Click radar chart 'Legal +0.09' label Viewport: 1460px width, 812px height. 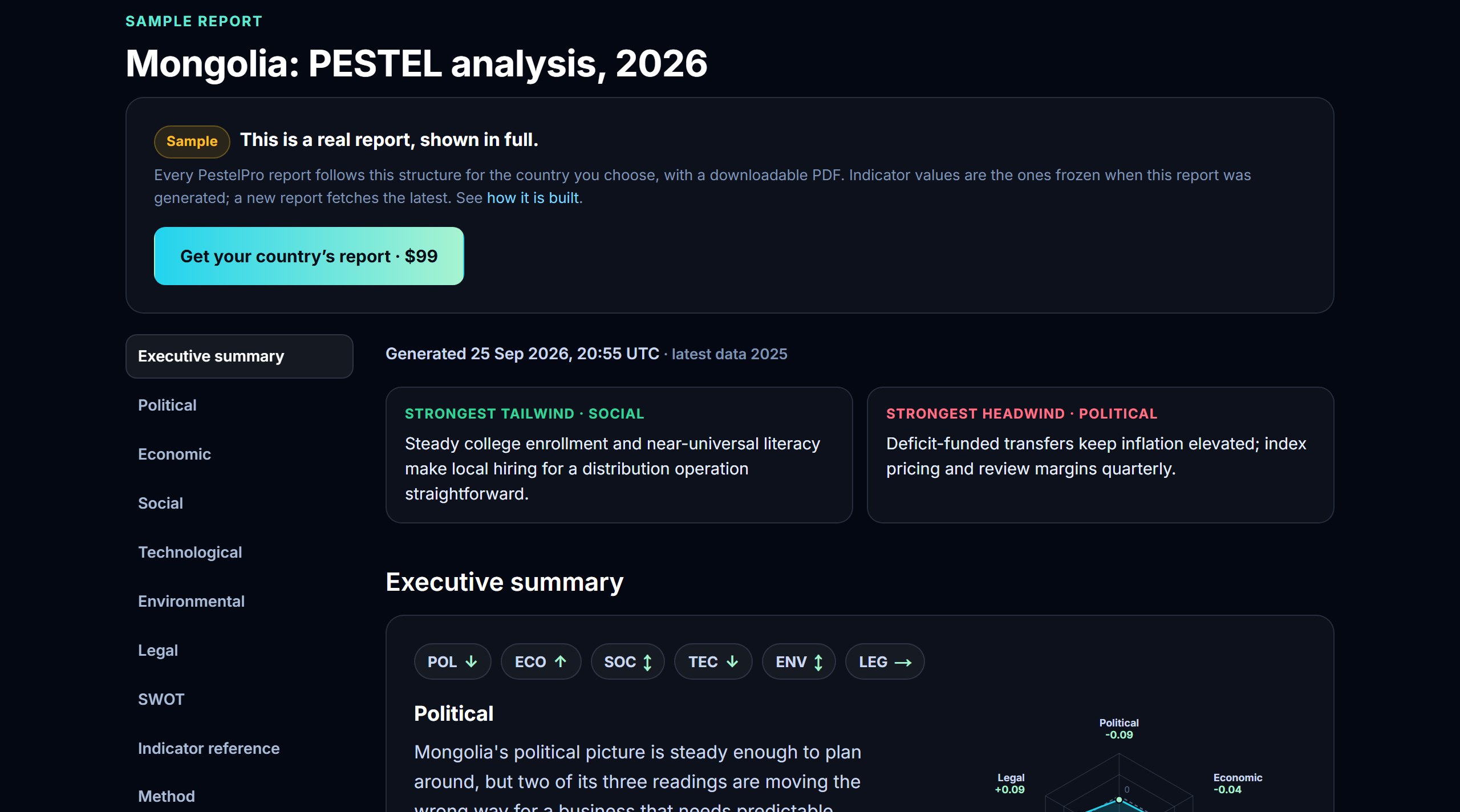(1010, 783)
